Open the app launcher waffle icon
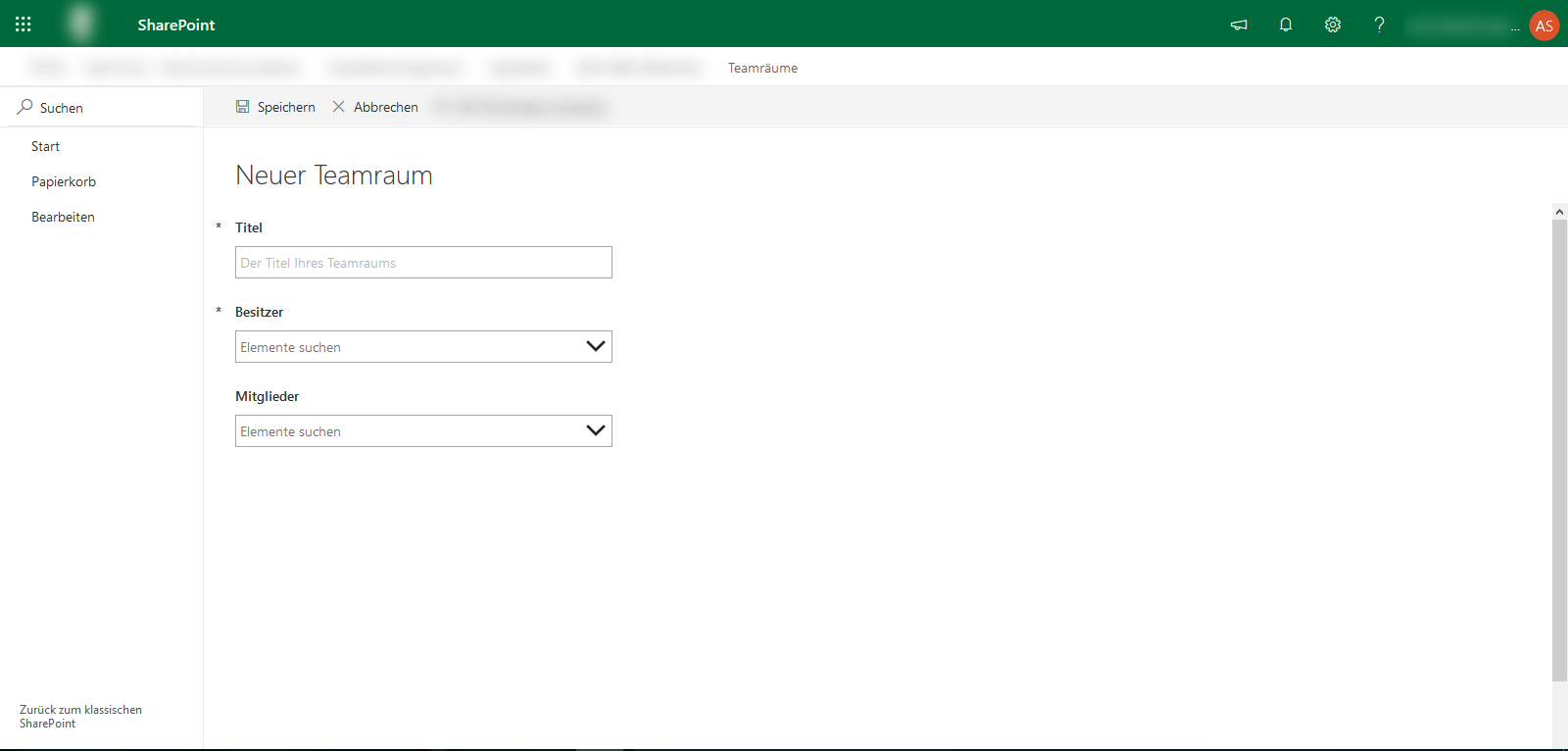This screenshot has height=751, width=1568. coord(24,25)
